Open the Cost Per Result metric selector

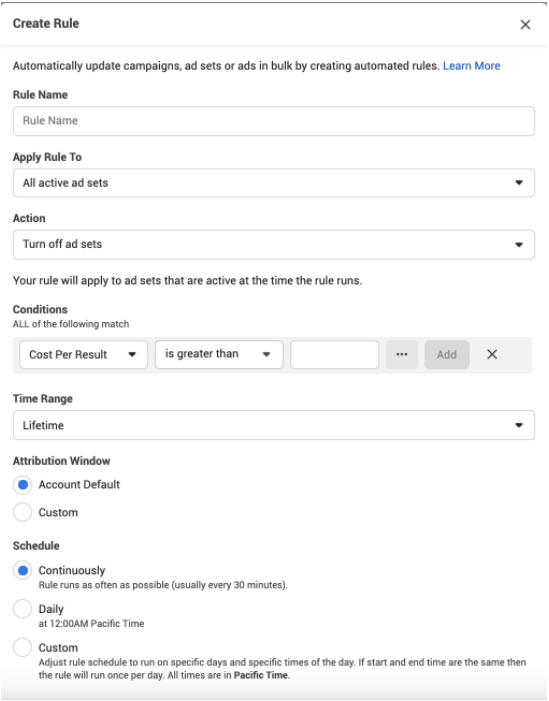click(84, 355)
